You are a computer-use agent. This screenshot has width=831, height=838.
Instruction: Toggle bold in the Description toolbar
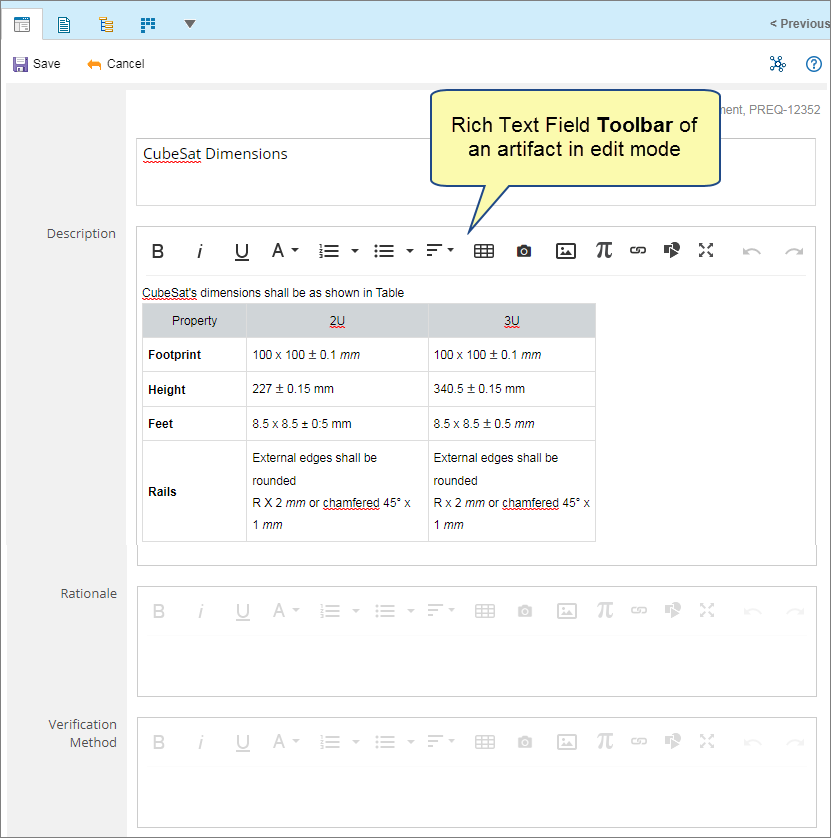pos(158,251)
